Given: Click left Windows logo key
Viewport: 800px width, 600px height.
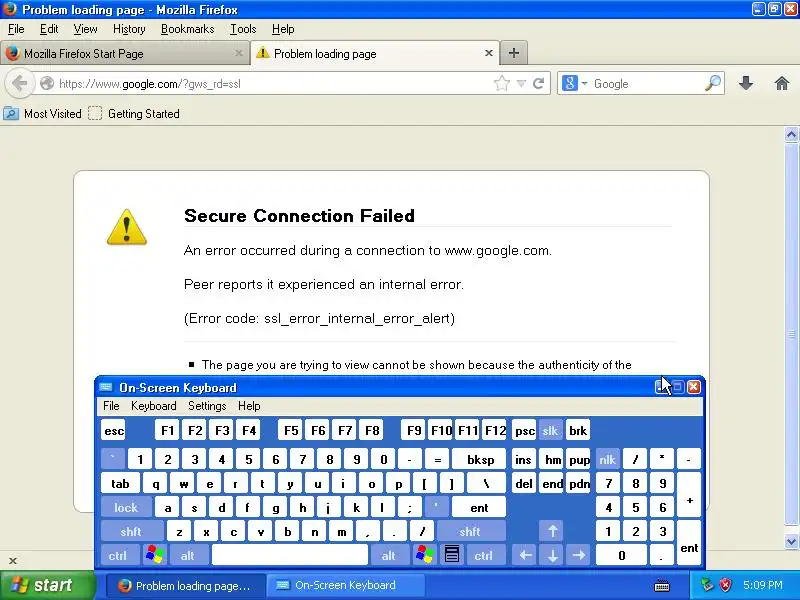Looking at the screenshot, I should click(x=155, y=555).
